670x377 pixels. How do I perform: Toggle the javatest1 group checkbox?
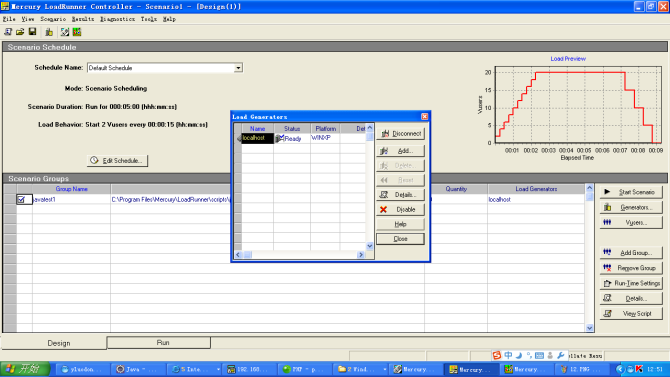(x=21, y=200)
